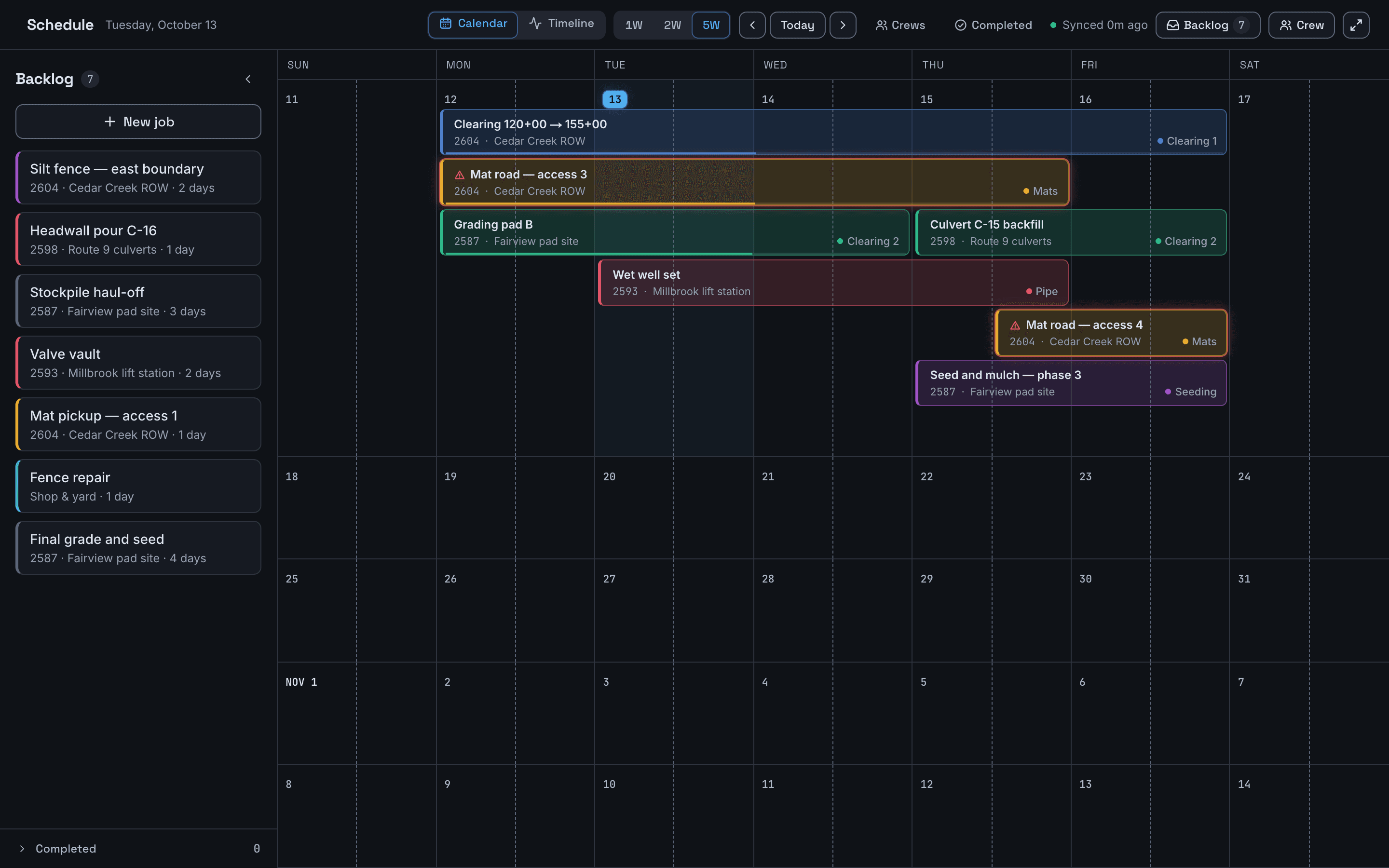1389x868 pixels.
Task: Click the WED column header
Action: tap(775, 65)
